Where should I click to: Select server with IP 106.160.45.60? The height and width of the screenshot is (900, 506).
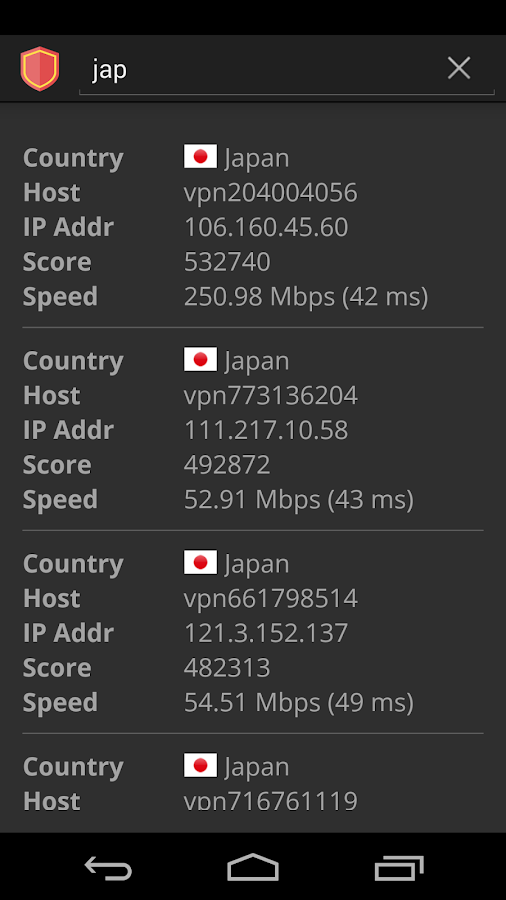pyautogui.click(x=266, y=227)
